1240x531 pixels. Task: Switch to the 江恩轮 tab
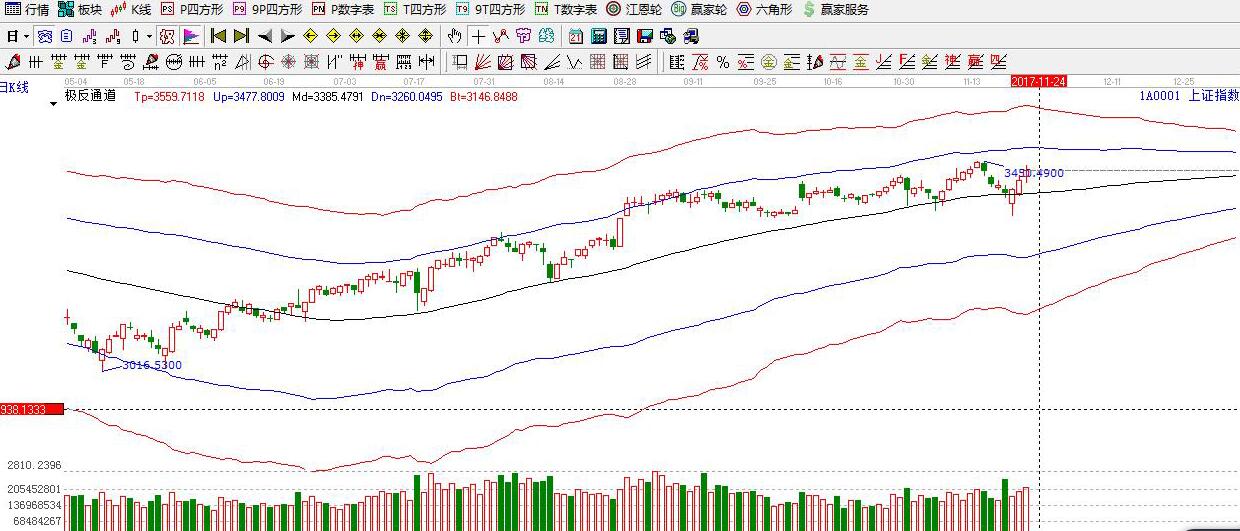click(635, 9)
